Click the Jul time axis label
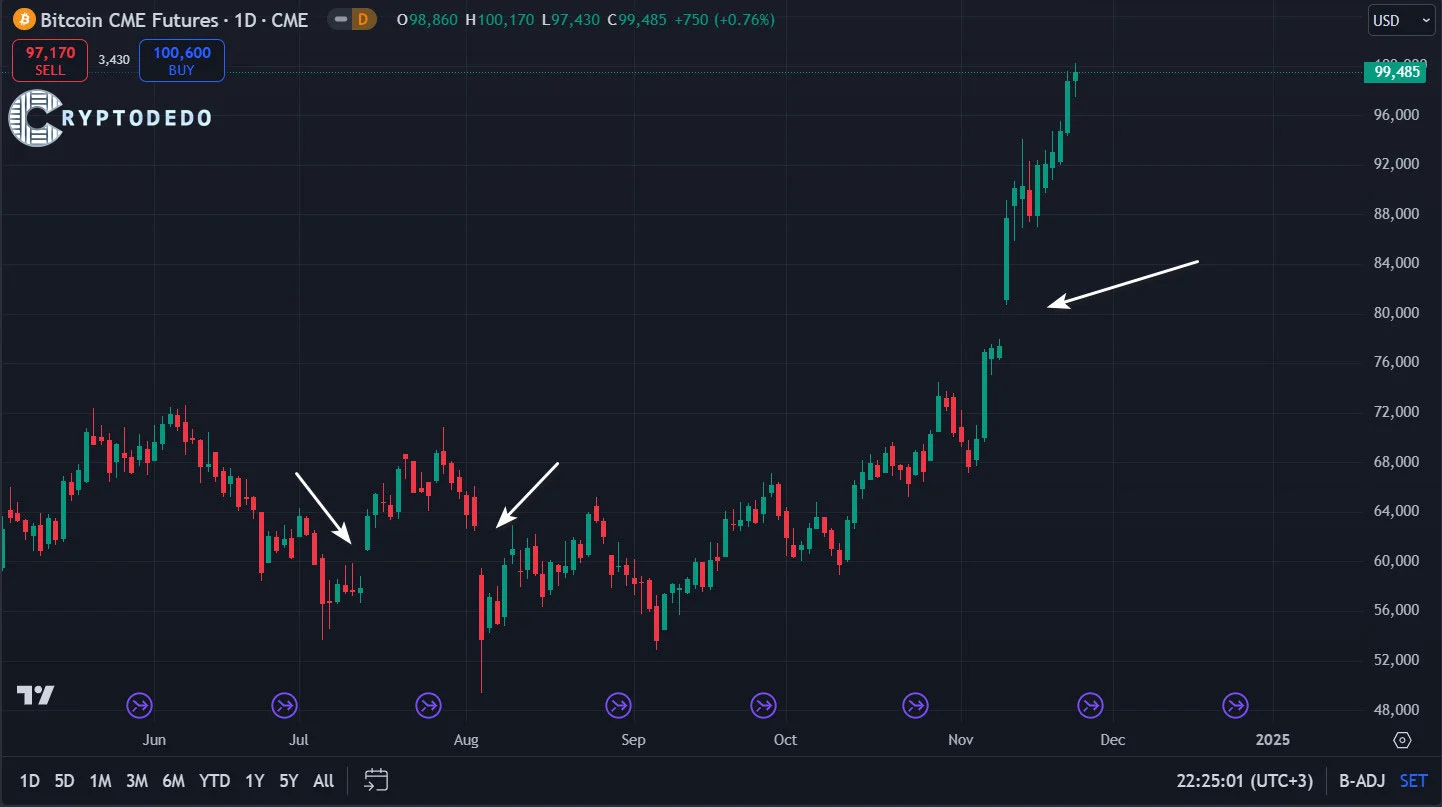 click(x=298, y=740)
